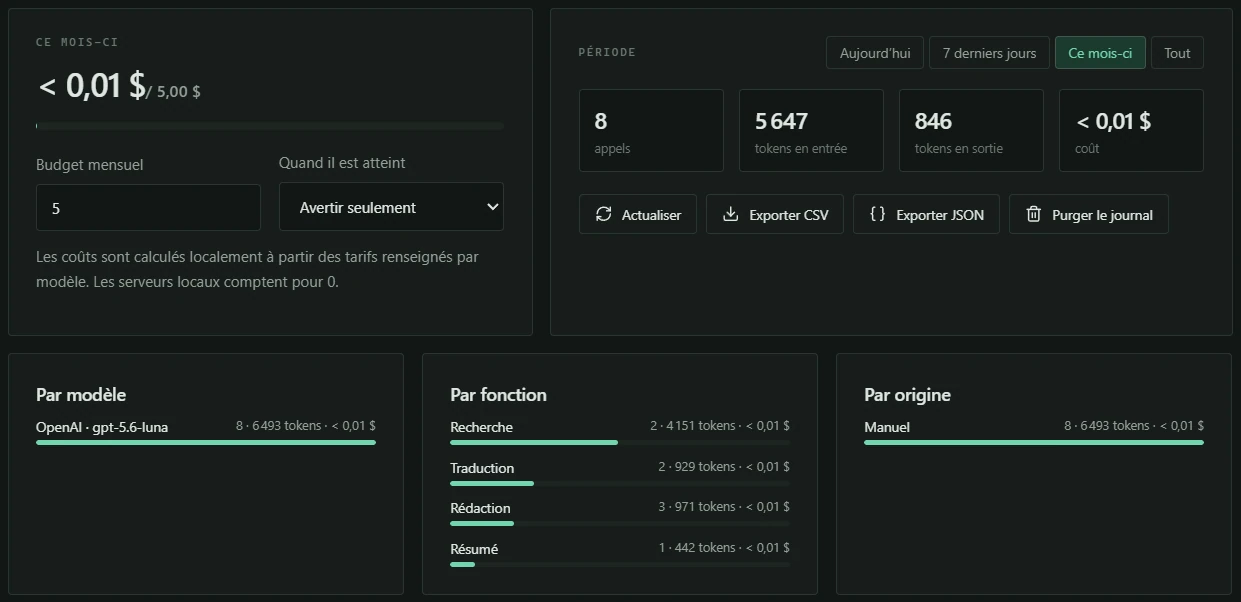Click the 'Budget mensuel' field label
1241x602 pixels.
(x=89, y=164)
